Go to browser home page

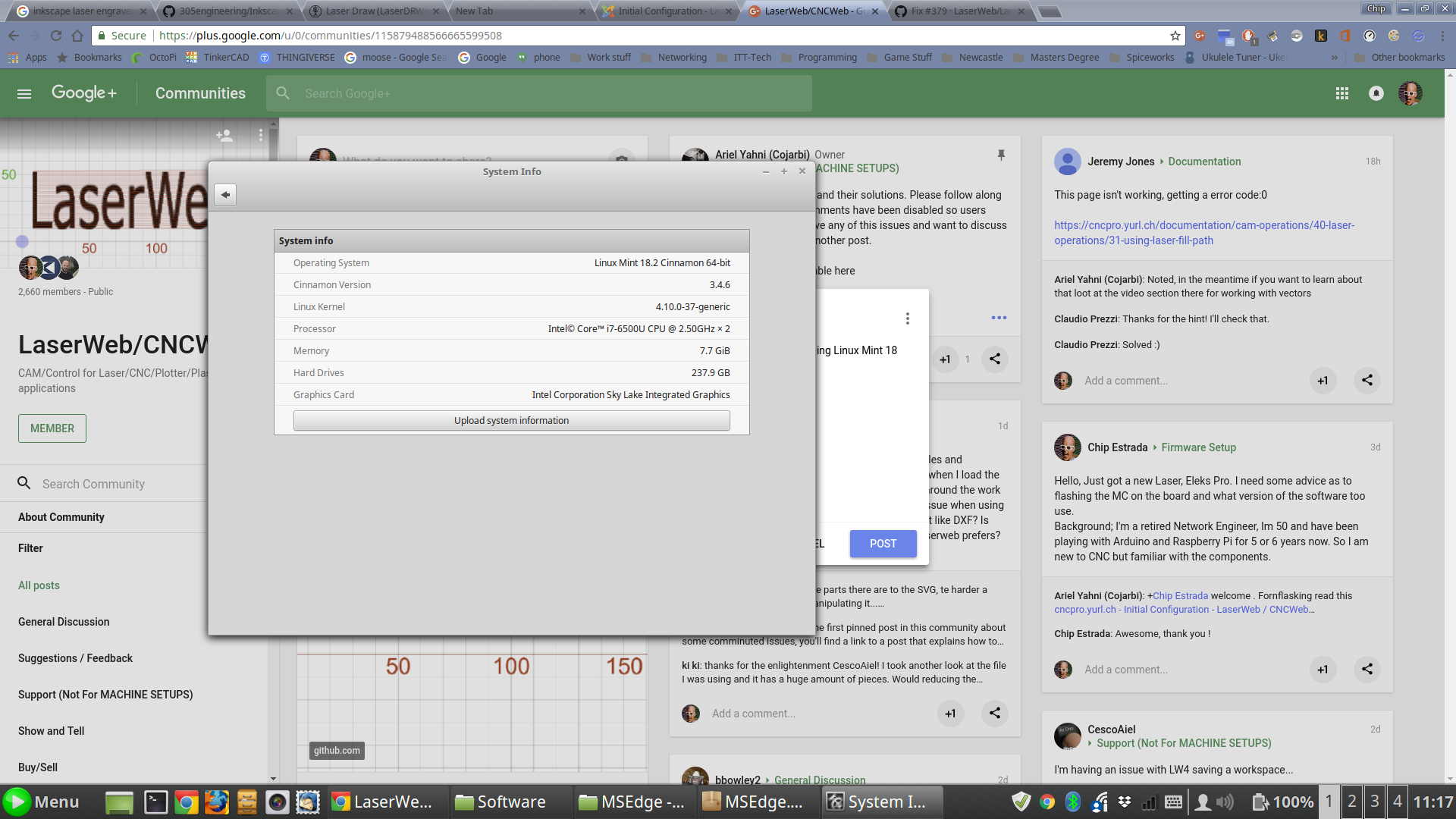click(x=77, y=36)
